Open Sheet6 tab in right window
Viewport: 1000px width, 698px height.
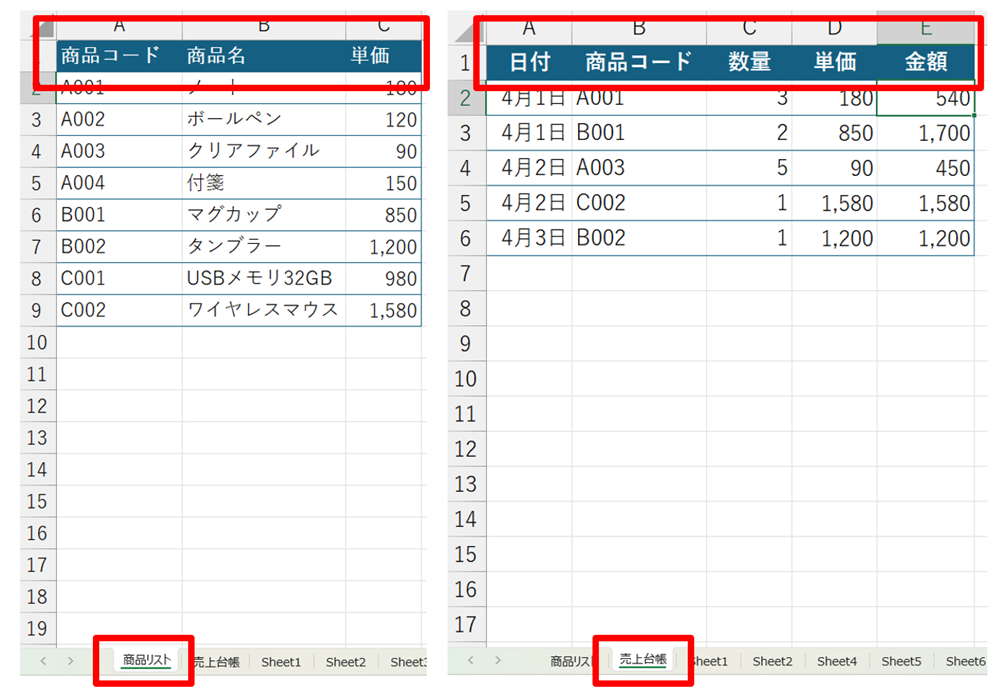[x=966, y=661]
